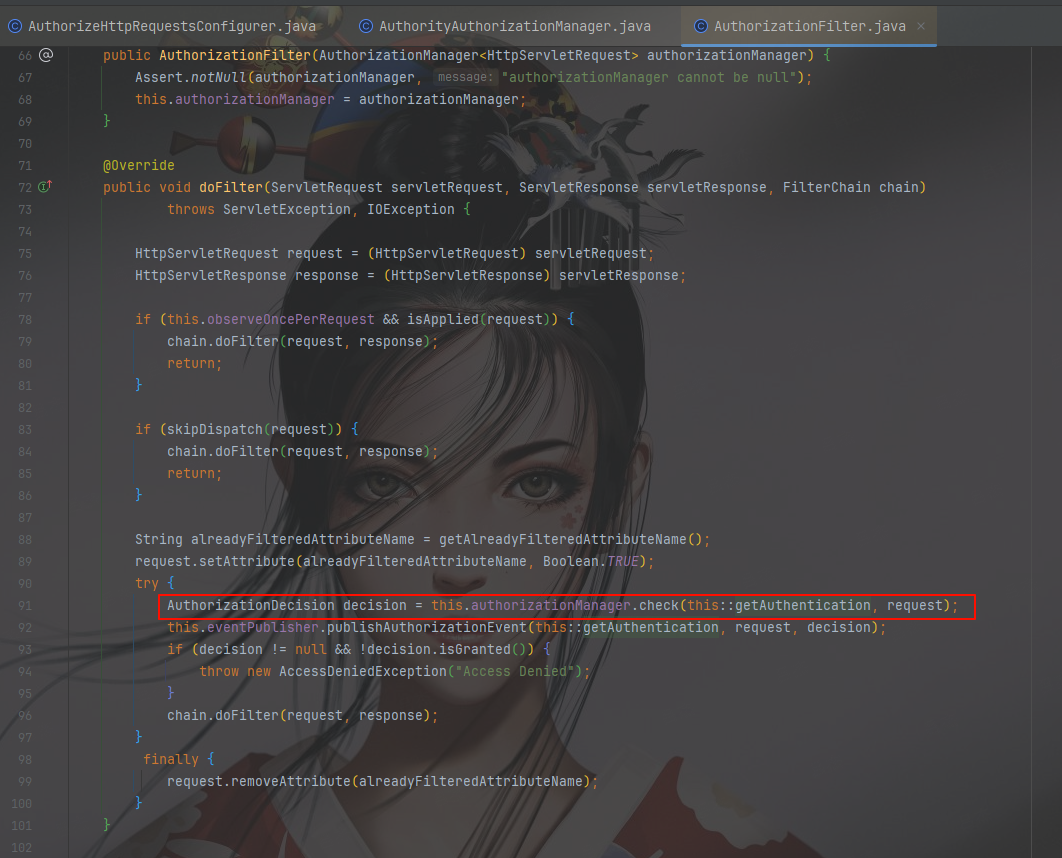Click the isApplied call on line 78
The width and height of the screenshot is (1062, 858).
443,319
